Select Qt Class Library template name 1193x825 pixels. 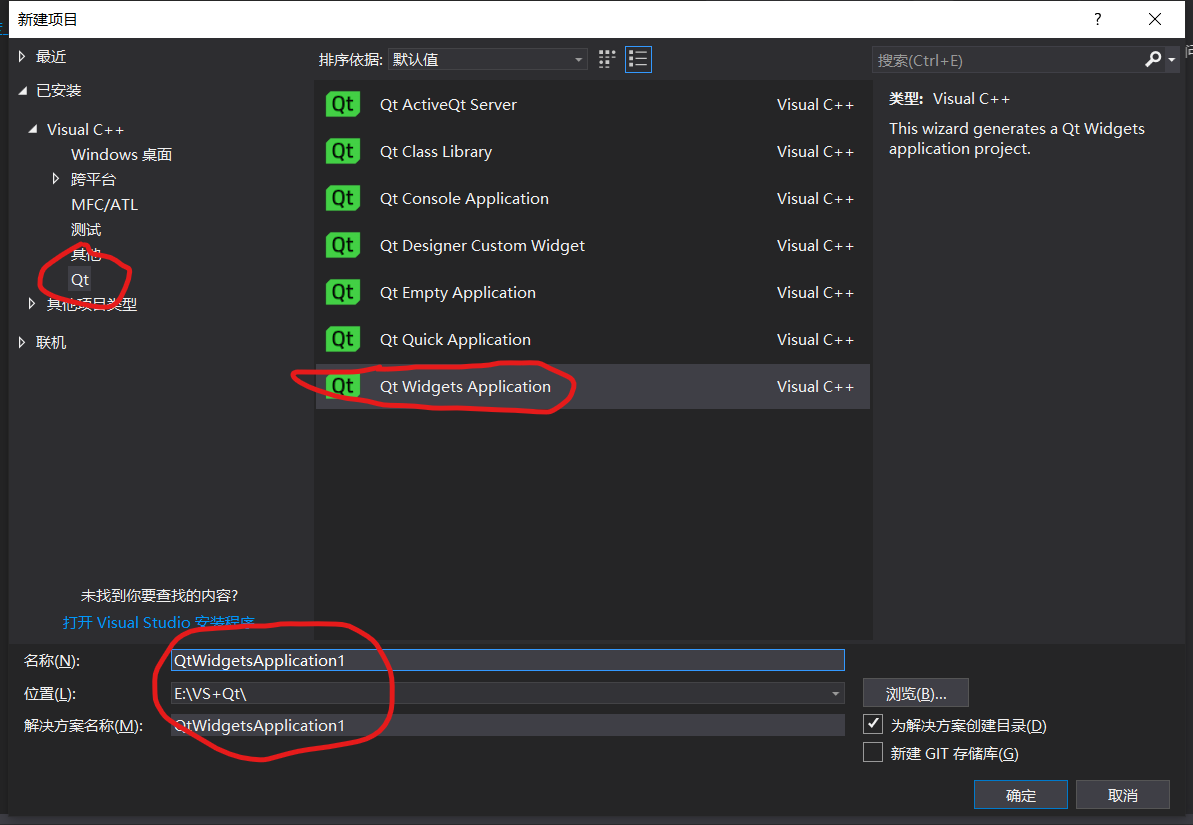pos(436,151)
